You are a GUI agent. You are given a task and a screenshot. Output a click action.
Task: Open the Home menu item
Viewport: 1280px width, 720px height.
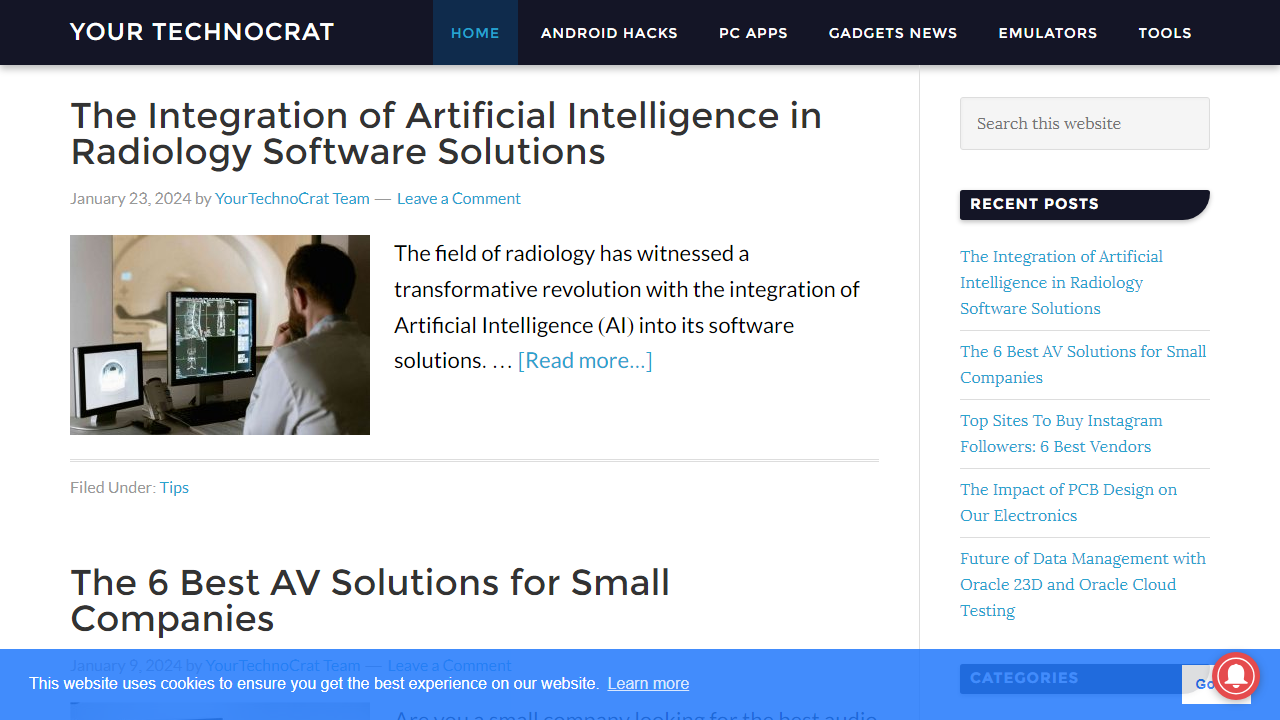(x=475, y=33)
